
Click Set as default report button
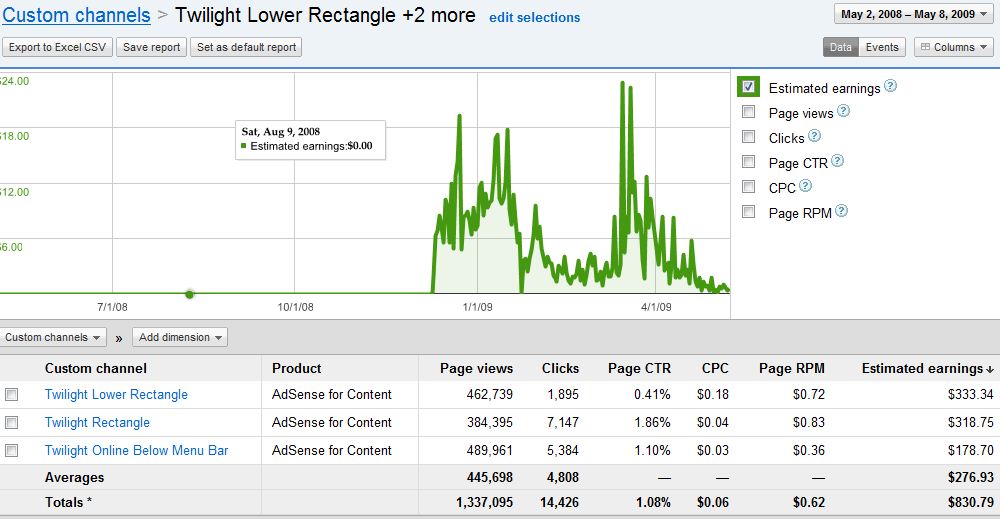246,47
